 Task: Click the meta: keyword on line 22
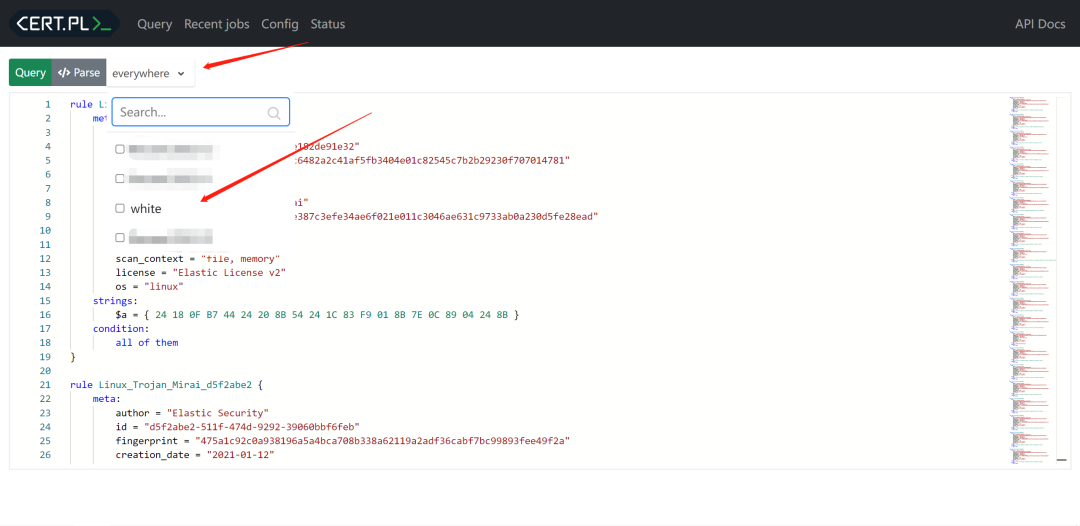point(107,399)
